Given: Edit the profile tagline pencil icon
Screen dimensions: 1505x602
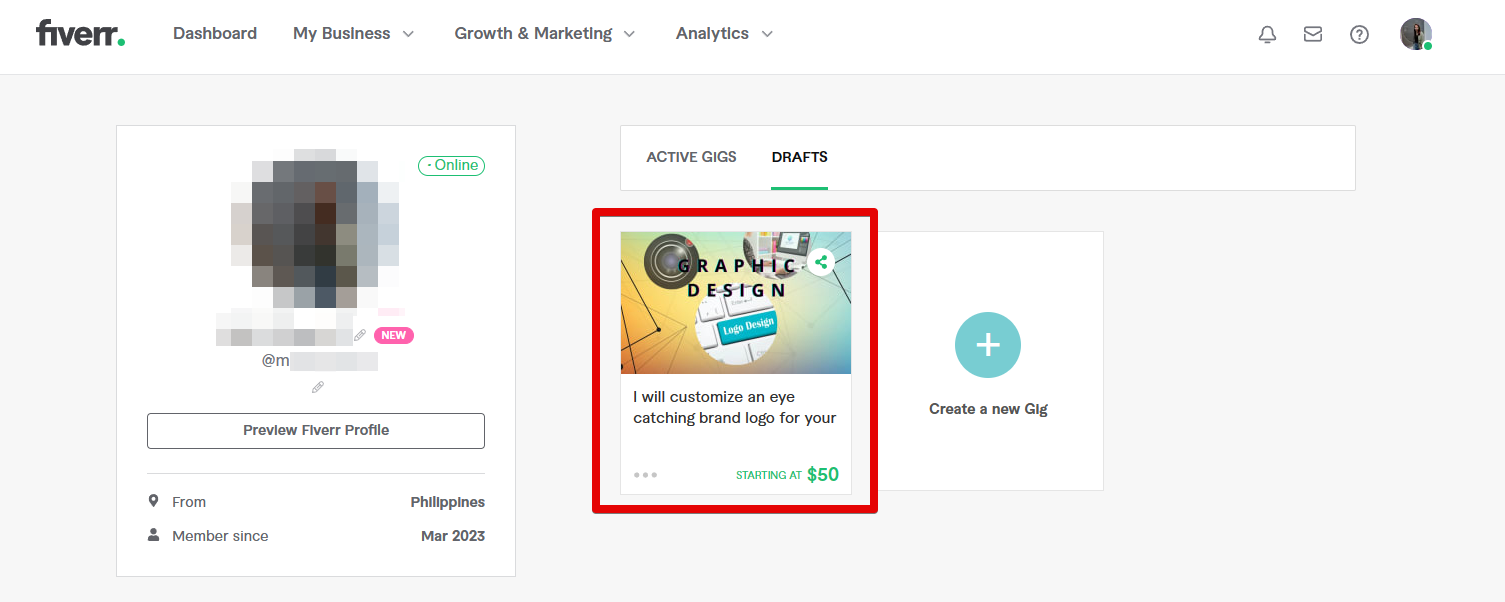Looking at the screenshot, I should 317,387.
